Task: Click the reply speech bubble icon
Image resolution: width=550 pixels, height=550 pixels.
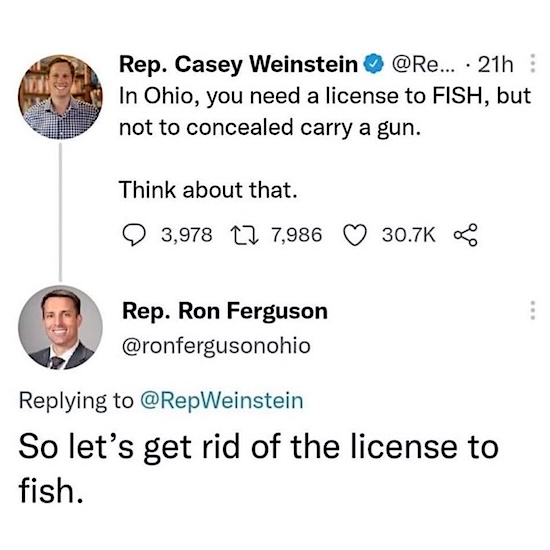Action: click(x=134, y=235)
